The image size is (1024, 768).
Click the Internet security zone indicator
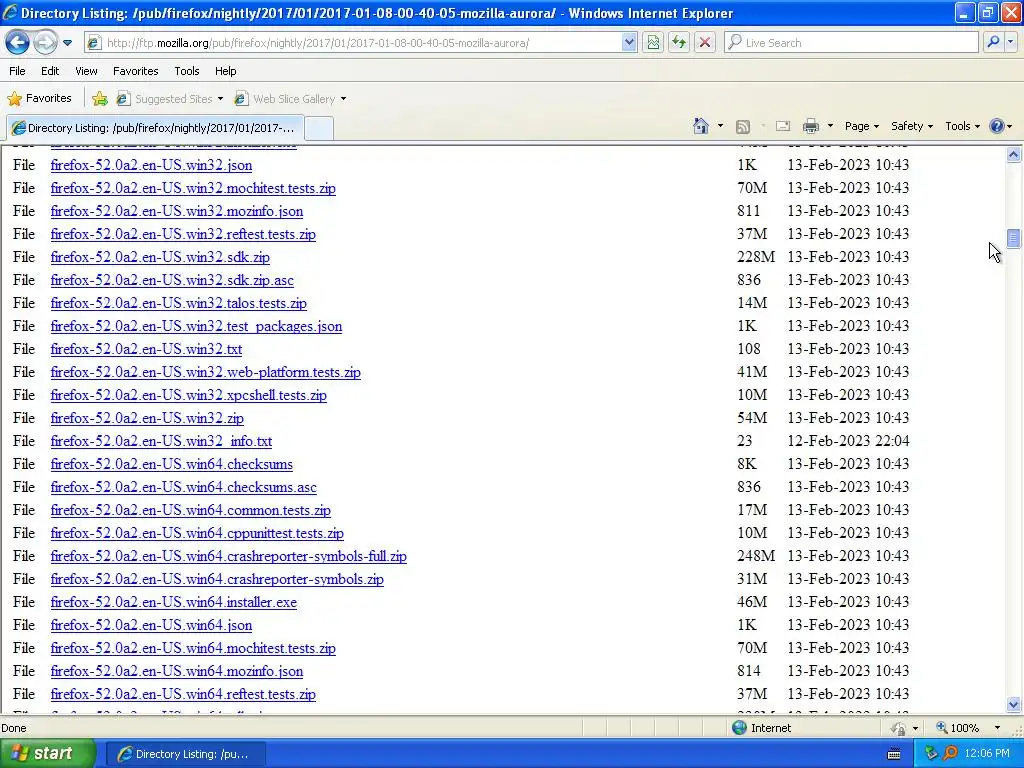pyautogui.click(x=761, y=728)
